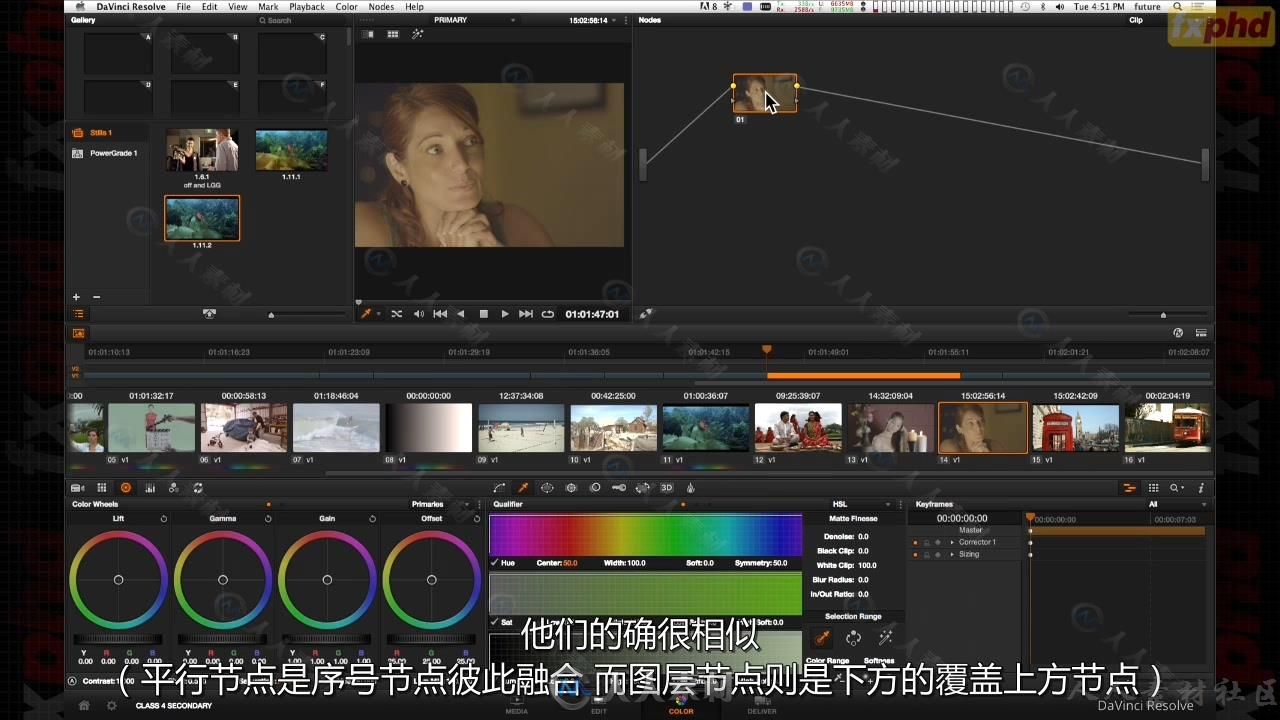The height and width of the screenshot is (720, 1280).
Task: Remove gallery album with minus button
Action: [96, 297]
